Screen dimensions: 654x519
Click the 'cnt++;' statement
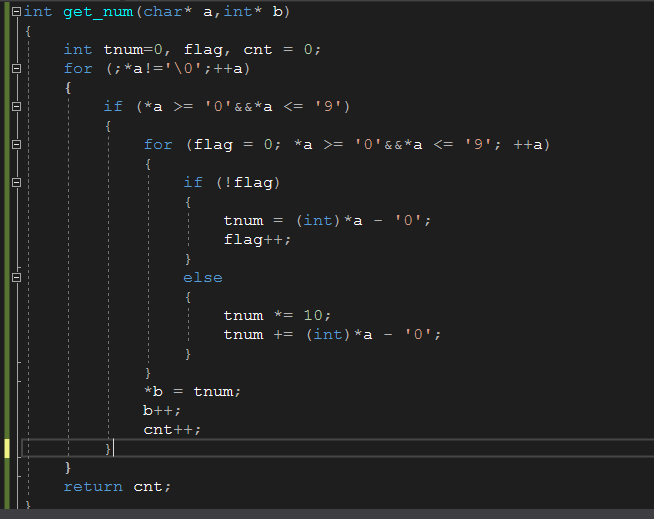[x=172, y=430]
